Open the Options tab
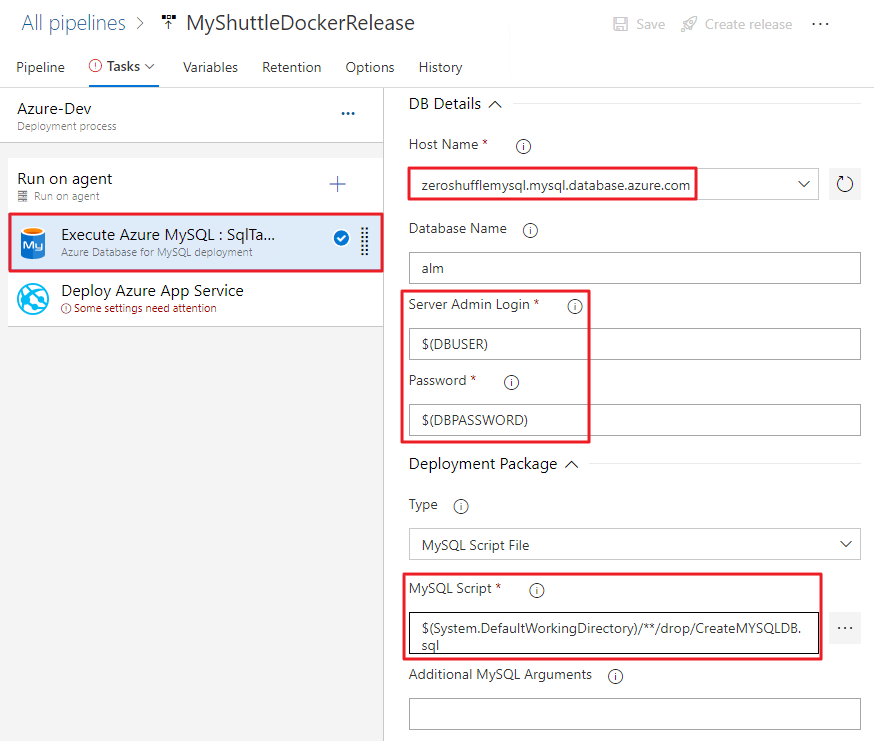The image size is (874, 741). [370, 67]
